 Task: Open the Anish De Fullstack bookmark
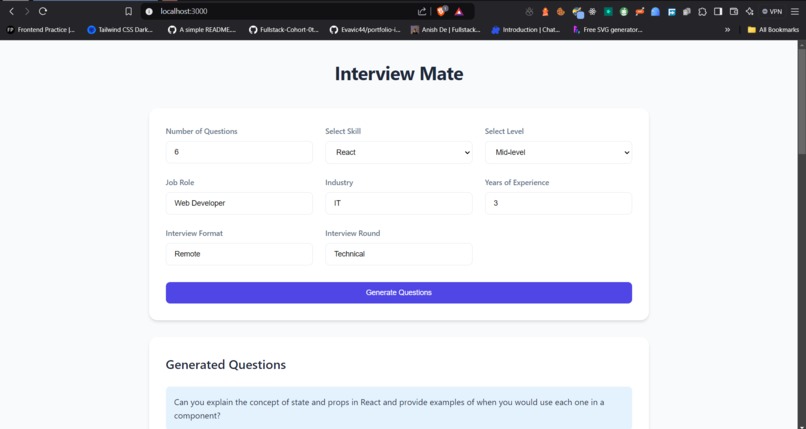click(x=445, y=30)
